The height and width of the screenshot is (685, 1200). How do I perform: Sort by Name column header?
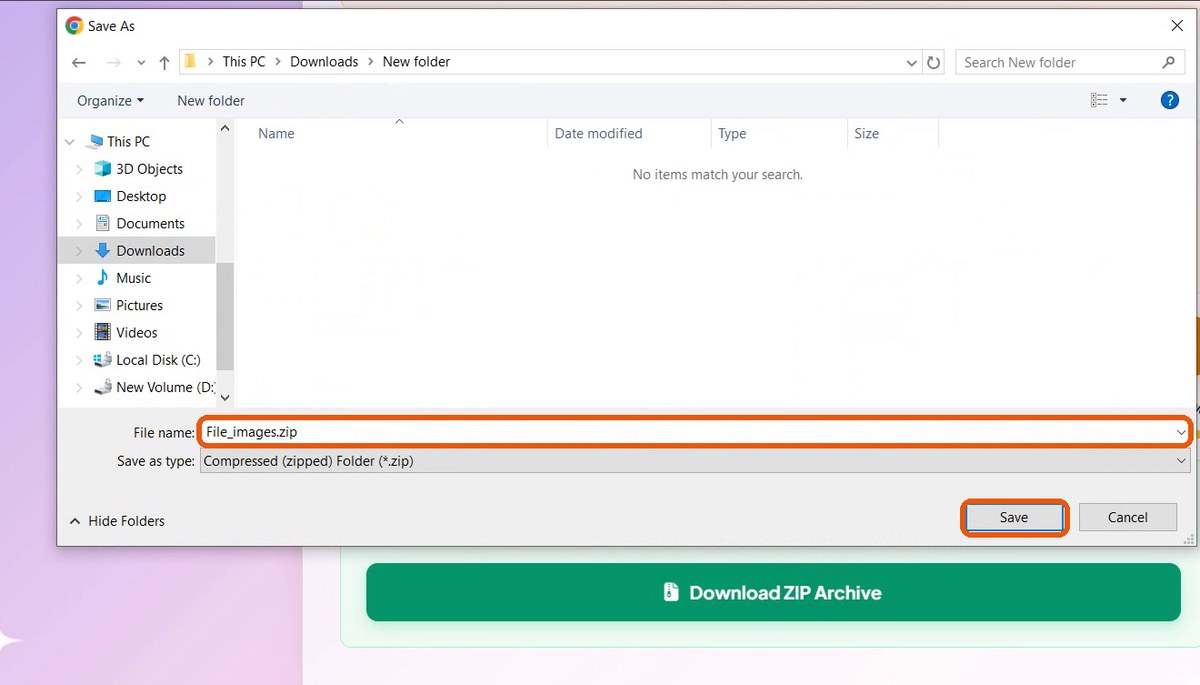pyautogui.click(x=276, y=133)
